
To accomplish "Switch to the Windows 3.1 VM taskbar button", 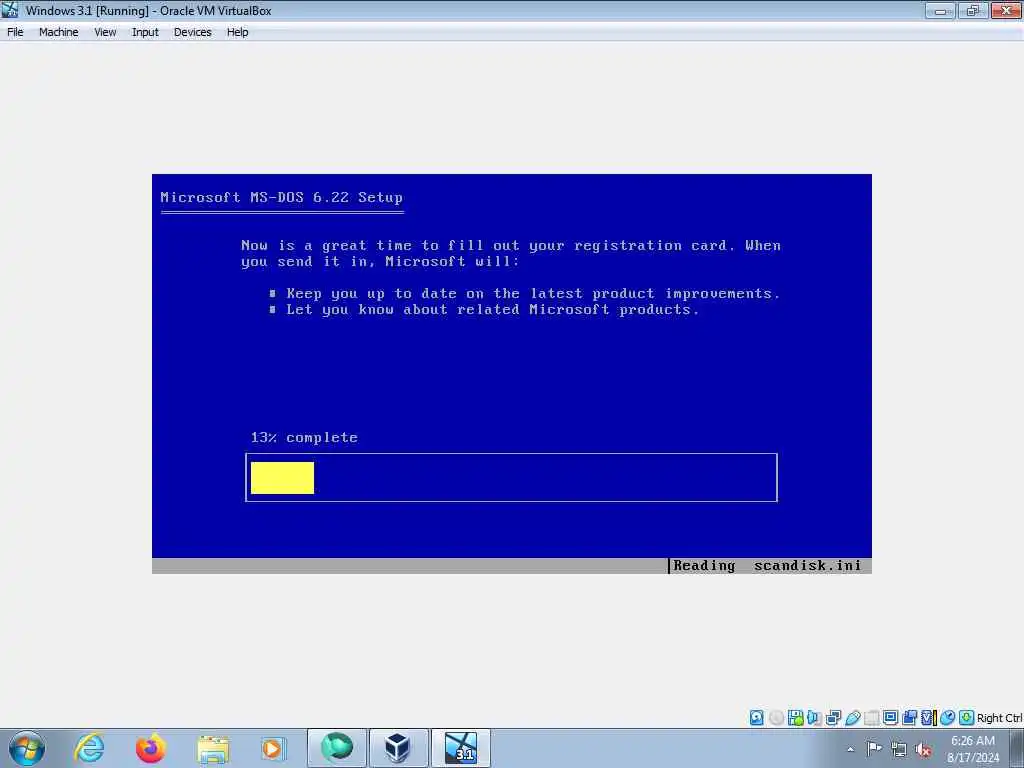I will (460, 748).
